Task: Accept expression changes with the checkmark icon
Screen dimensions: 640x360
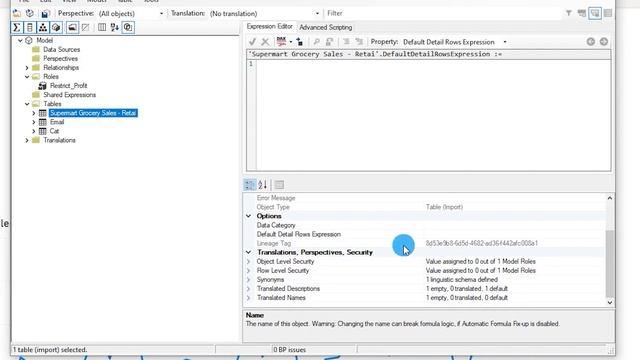Action: click(x=252, y=42)
